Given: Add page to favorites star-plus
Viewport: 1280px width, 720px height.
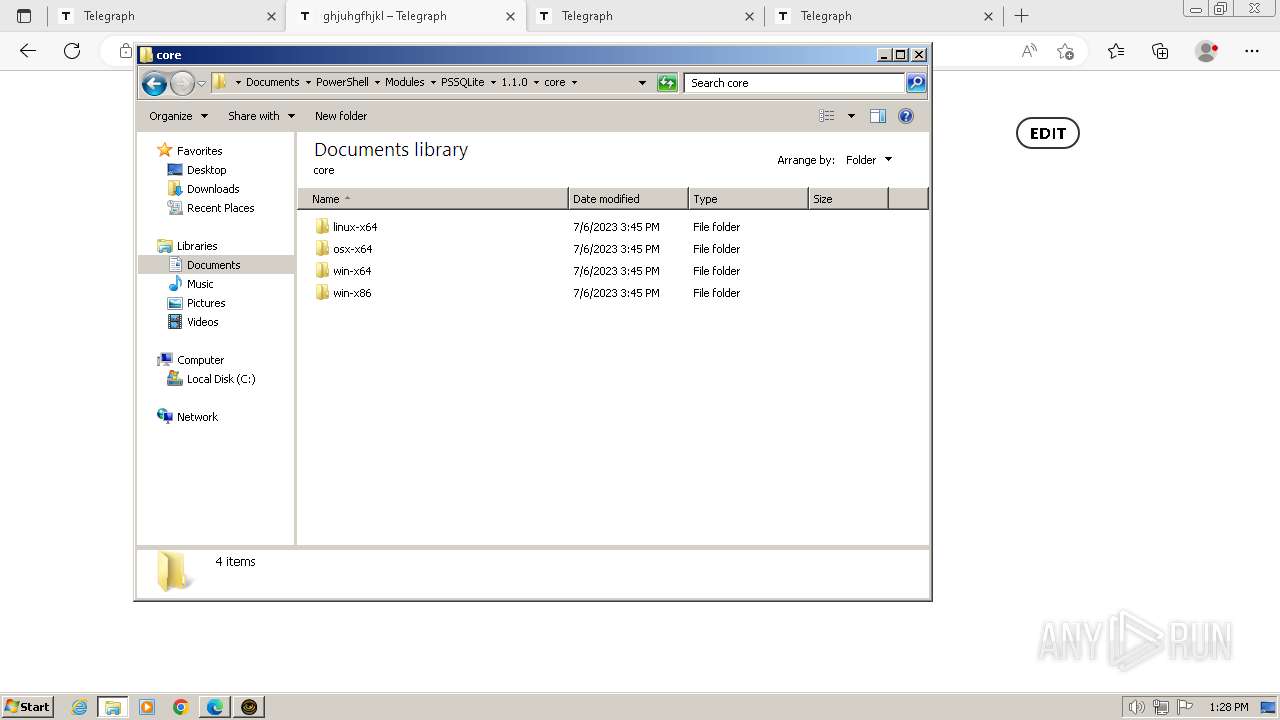Looking at the screenshot, I should pyautogui.click(x=1066, y=51).
